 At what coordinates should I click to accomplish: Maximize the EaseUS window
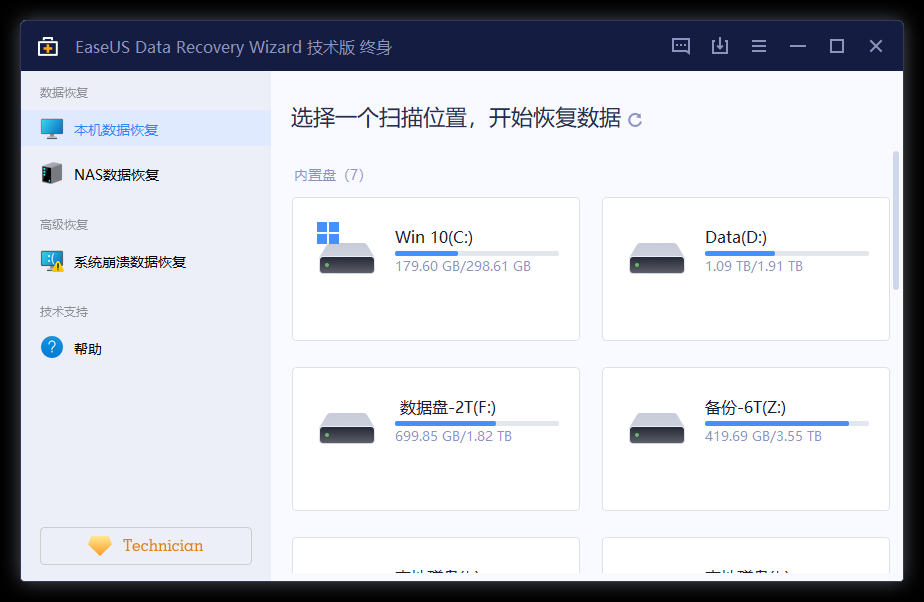click(837, 46)
